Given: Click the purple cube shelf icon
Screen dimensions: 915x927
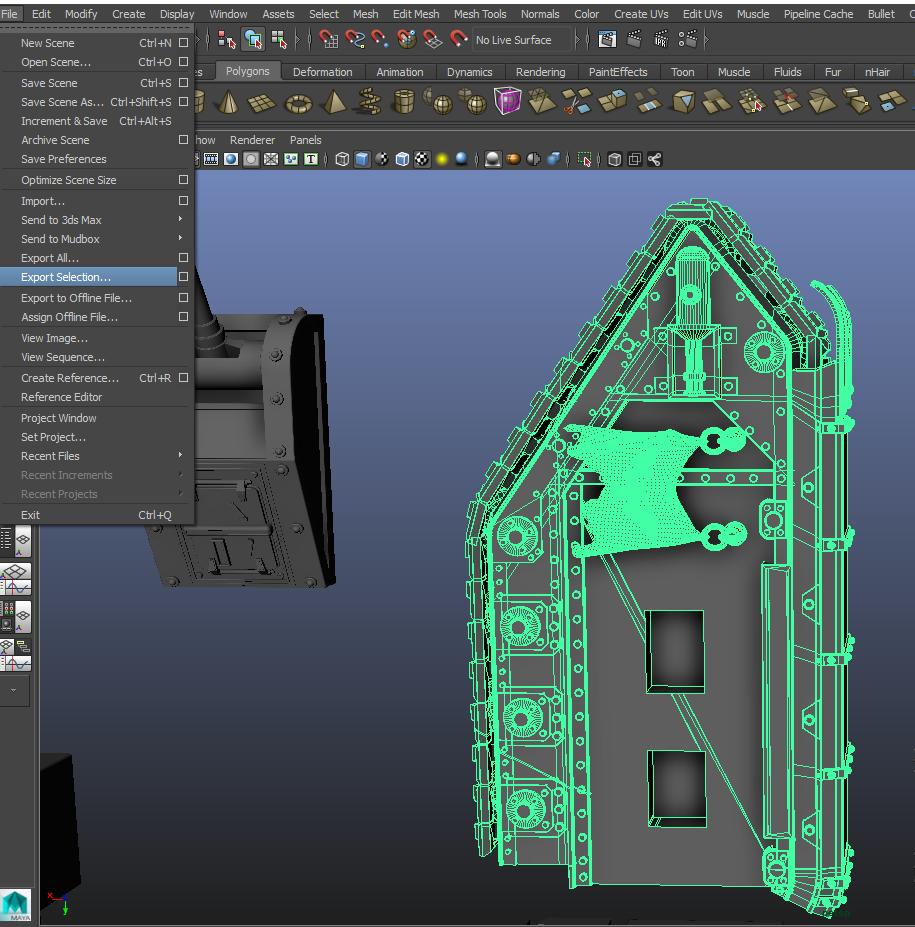Looking at the screenshot, I should tap(507, 102).
